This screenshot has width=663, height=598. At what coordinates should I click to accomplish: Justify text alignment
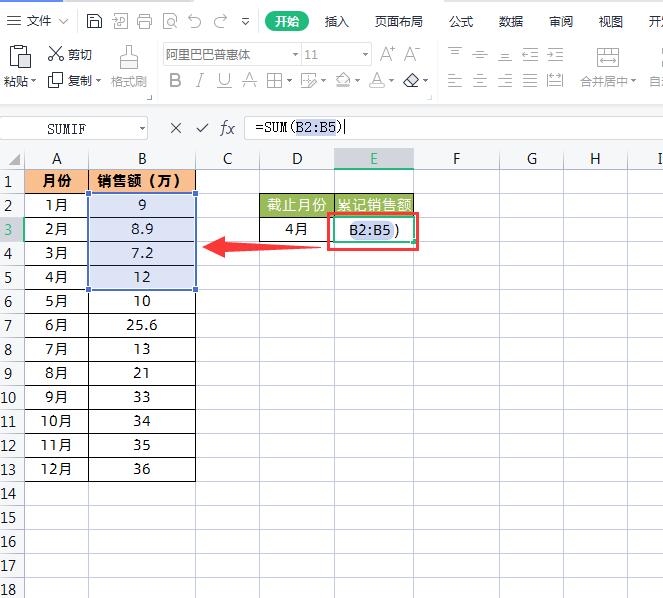point(530,80)
